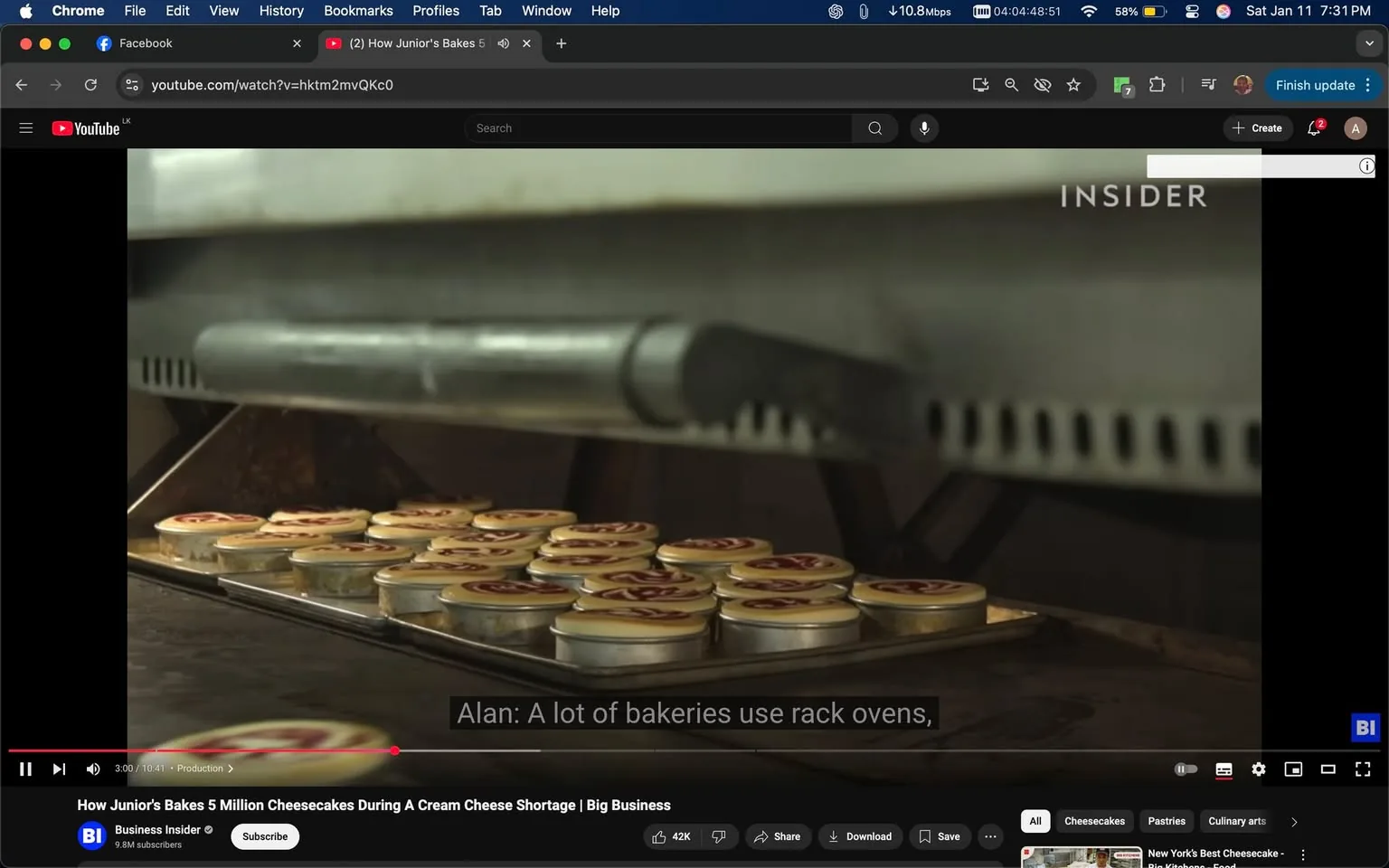
Task: Mute the video volume
Action: (92, 769)
